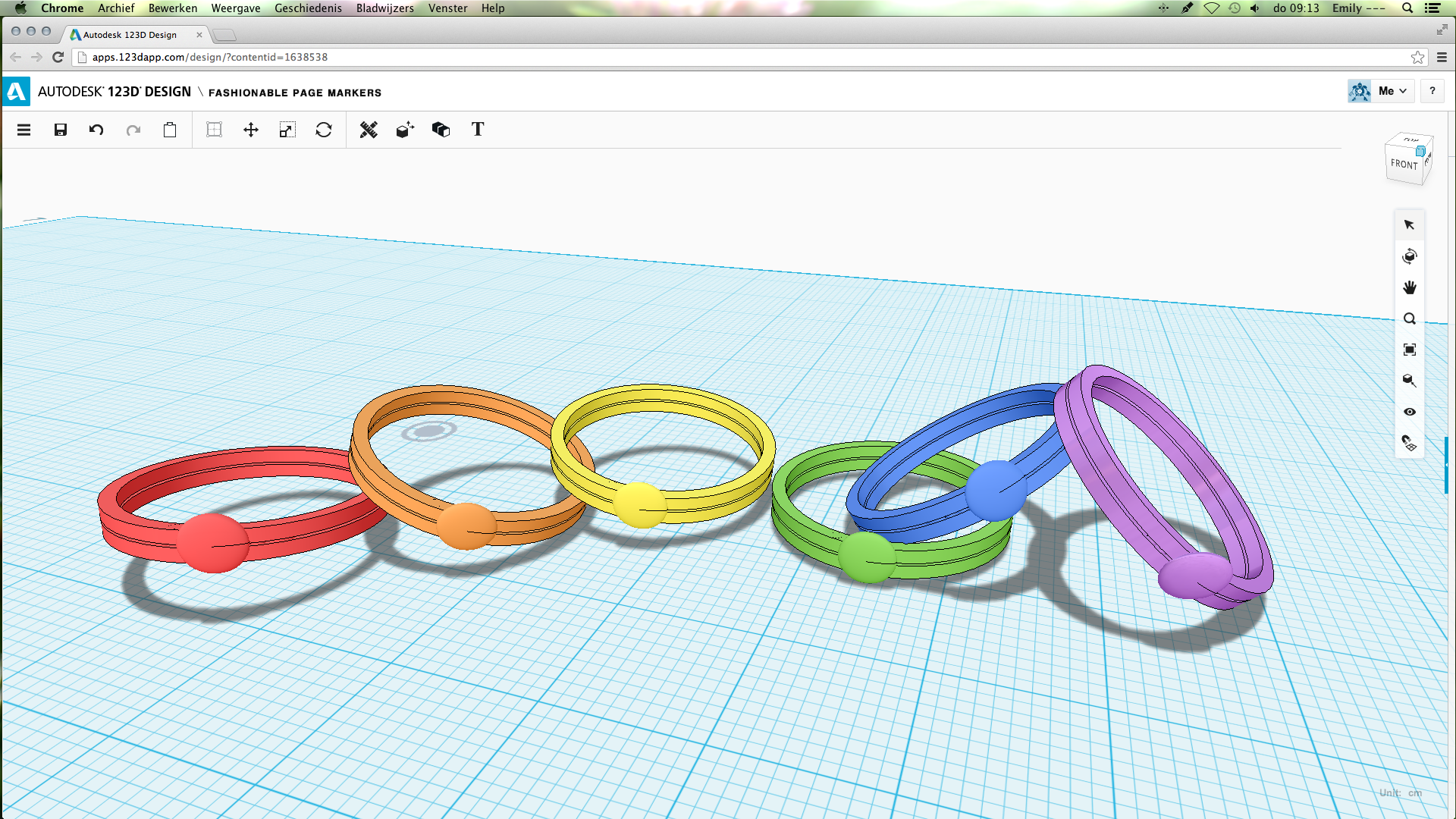Click the volume icon in the menu bar

(x=1255, y=8)
